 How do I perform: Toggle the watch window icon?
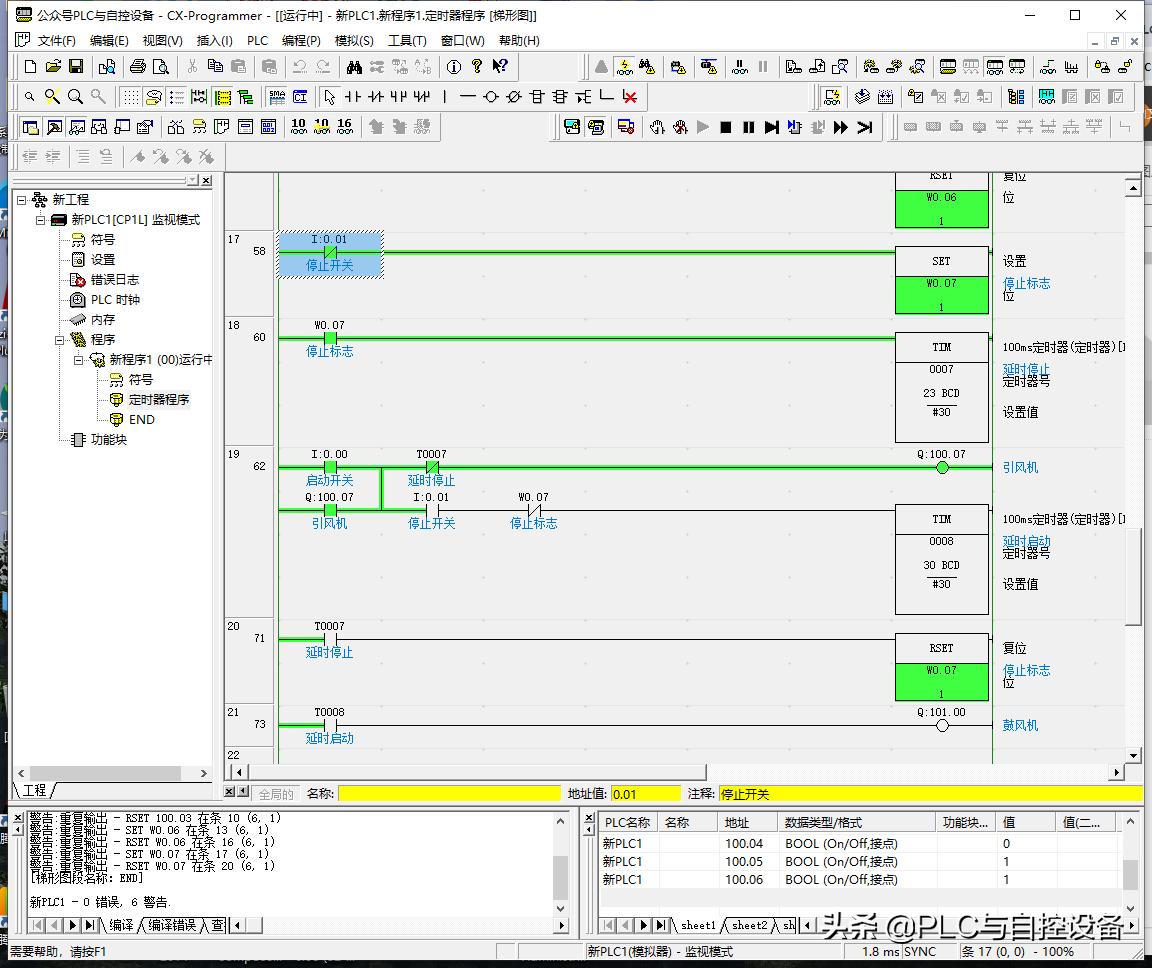click(76, 127)
